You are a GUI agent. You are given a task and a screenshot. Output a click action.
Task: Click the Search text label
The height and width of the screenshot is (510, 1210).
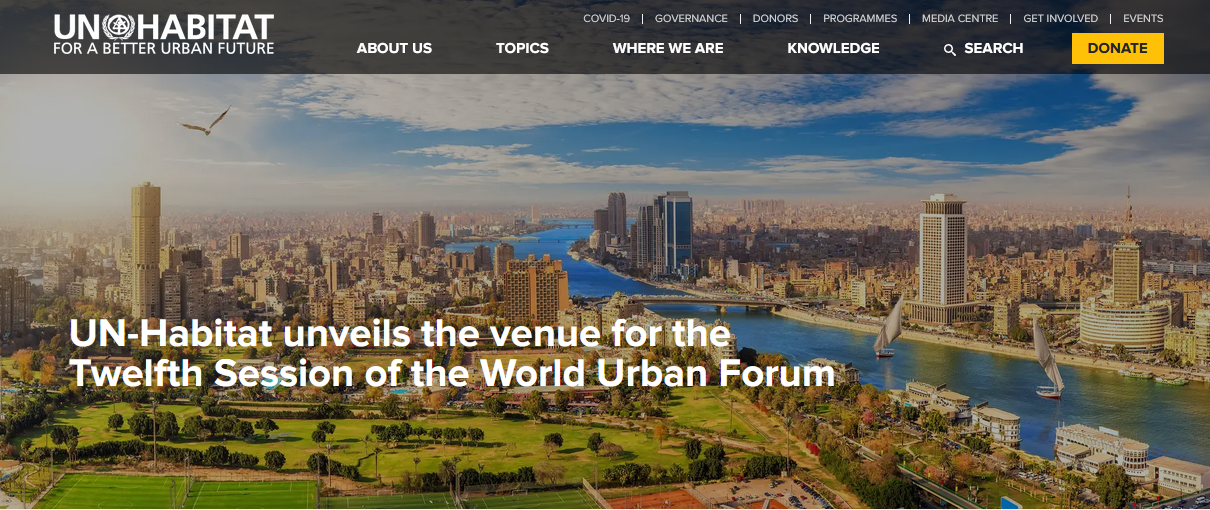coord(993,48)
